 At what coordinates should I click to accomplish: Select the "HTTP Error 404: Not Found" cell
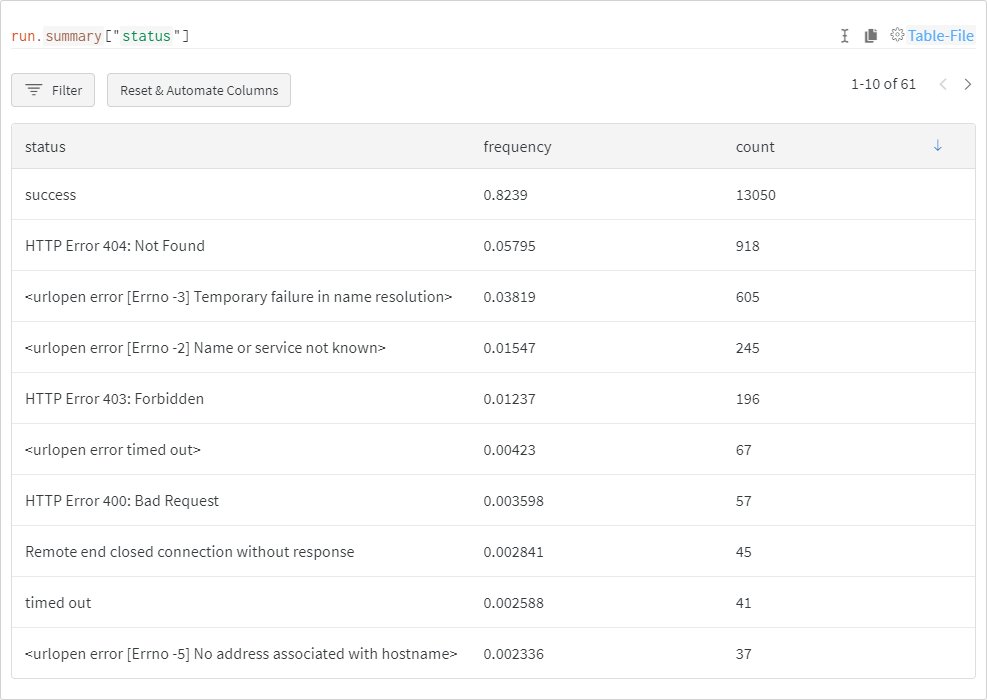pos(115,246)
